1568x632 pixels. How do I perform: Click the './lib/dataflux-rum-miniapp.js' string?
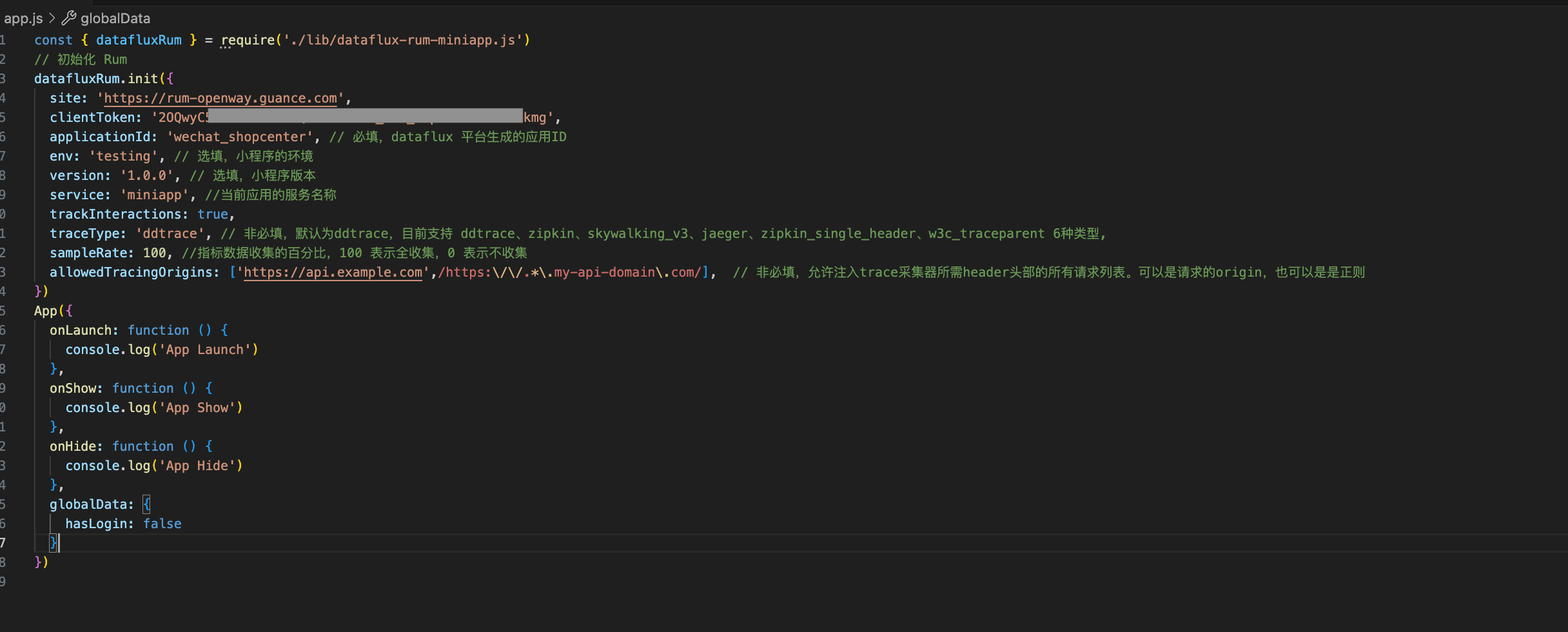click(x=402, y=40)
